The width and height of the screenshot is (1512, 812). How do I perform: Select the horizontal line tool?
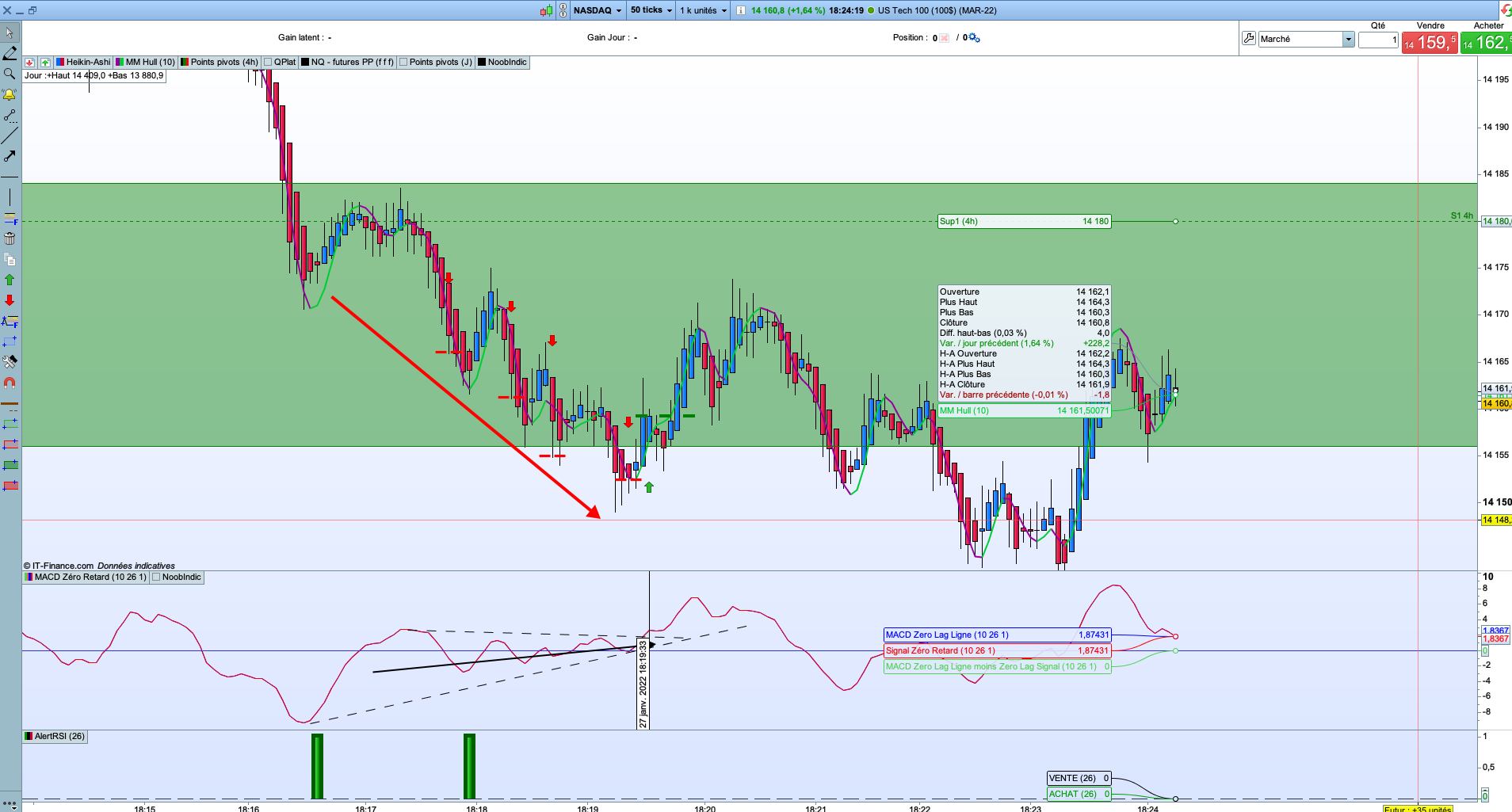[10, 177]
